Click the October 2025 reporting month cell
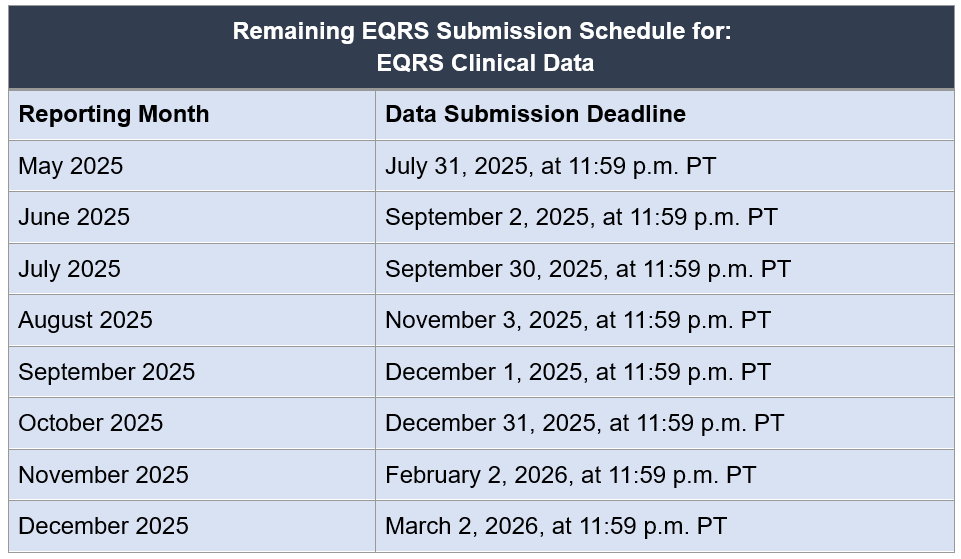Viewport: 961px width, 559px height. 192,423
